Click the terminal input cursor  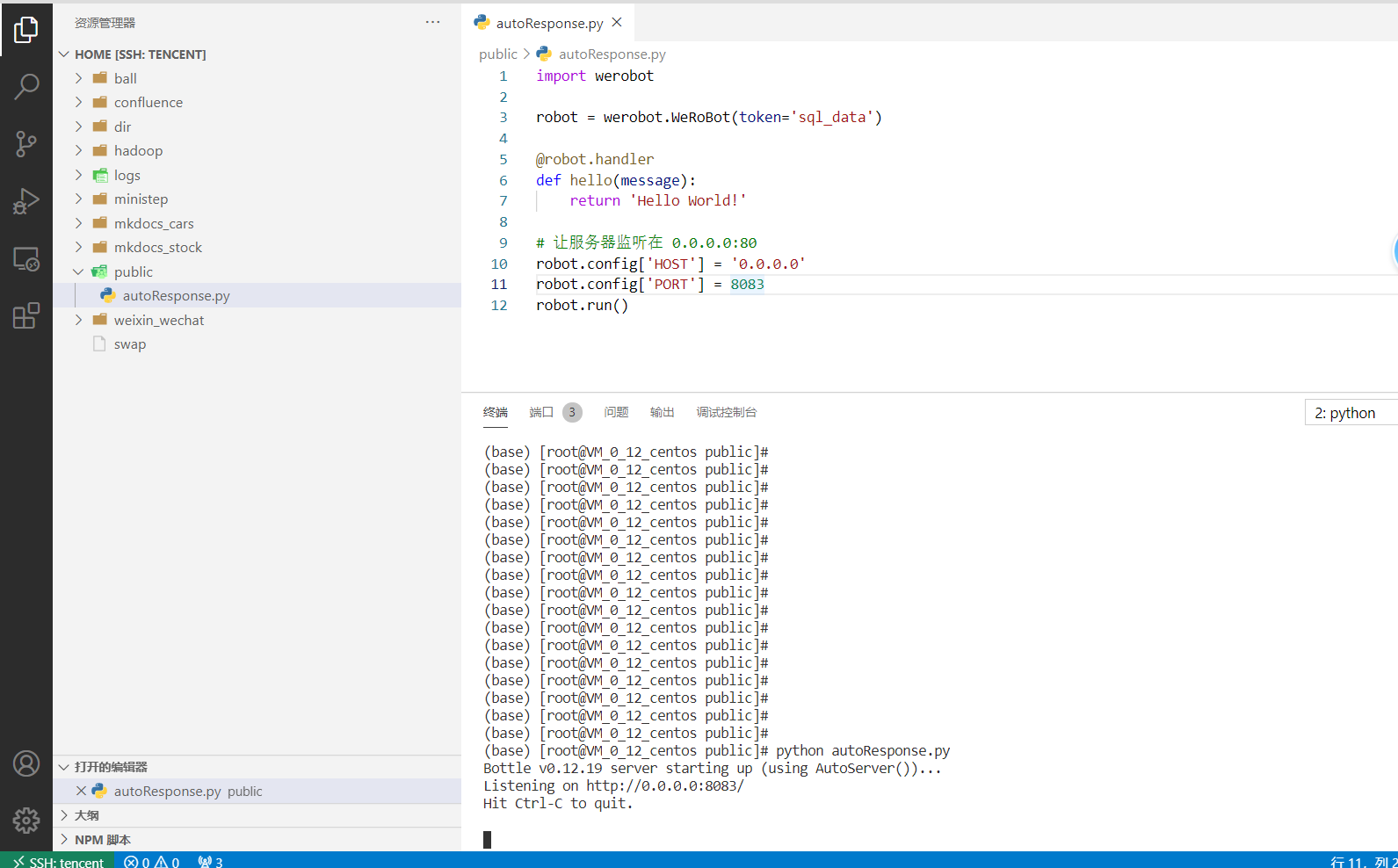tap(487, 839)
